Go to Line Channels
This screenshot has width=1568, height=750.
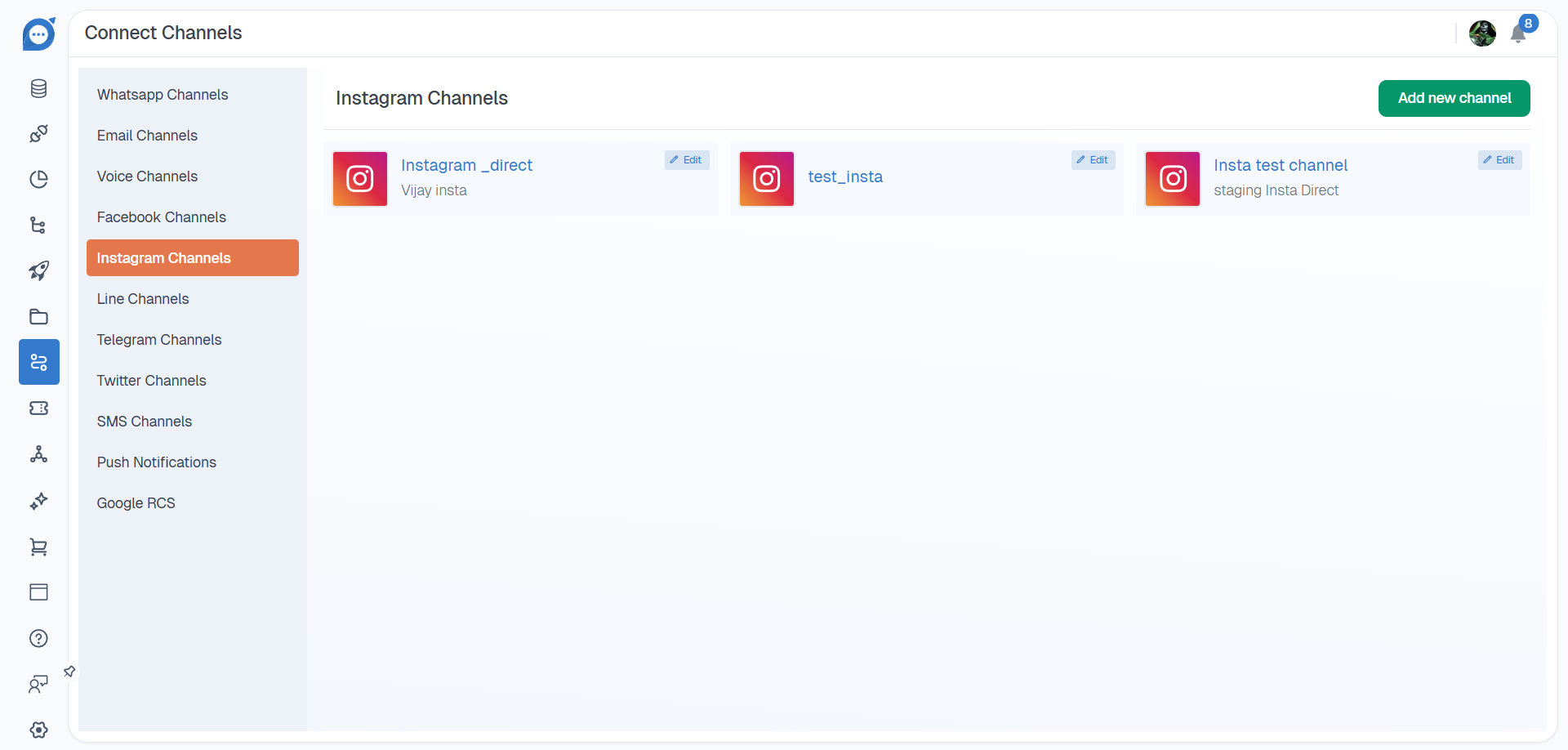coord(193,299)
